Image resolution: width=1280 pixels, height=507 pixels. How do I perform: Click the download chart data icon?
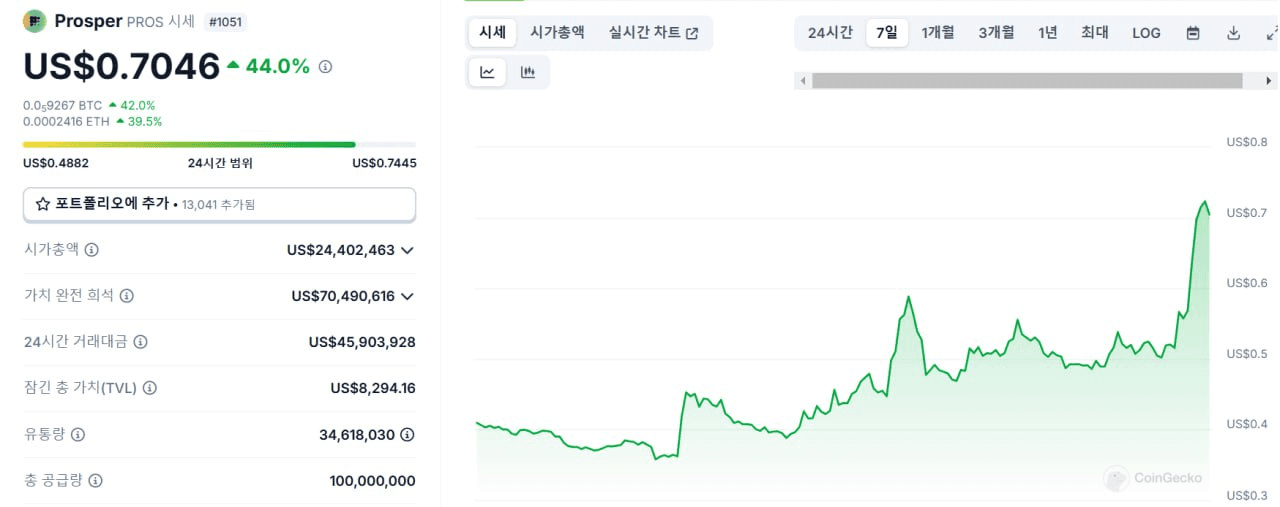coord(1233,33)
